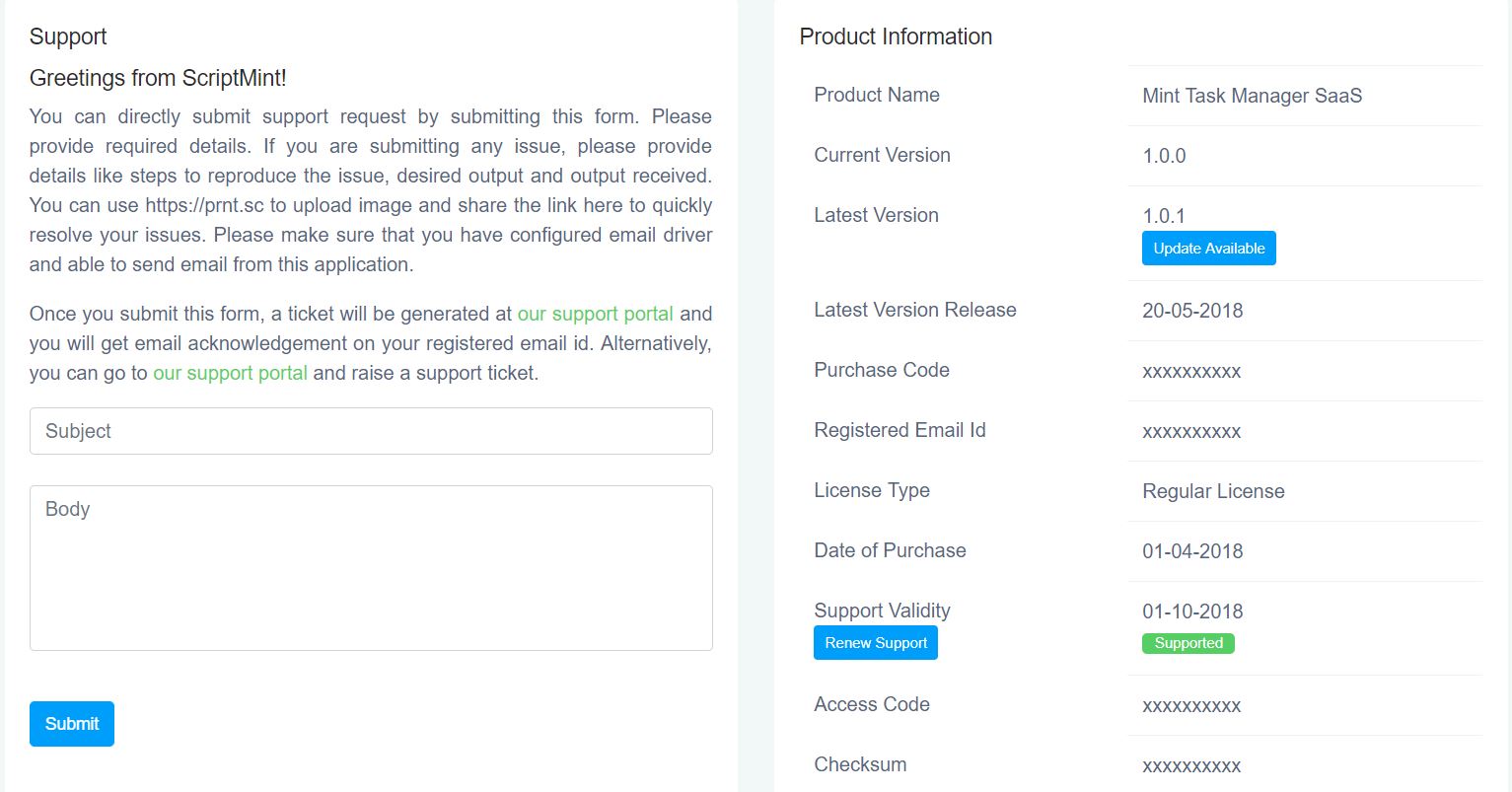Screen dimensions: 1512x792
Task: Click the 'Product Information' heading
Action: [x=896, y=36]
